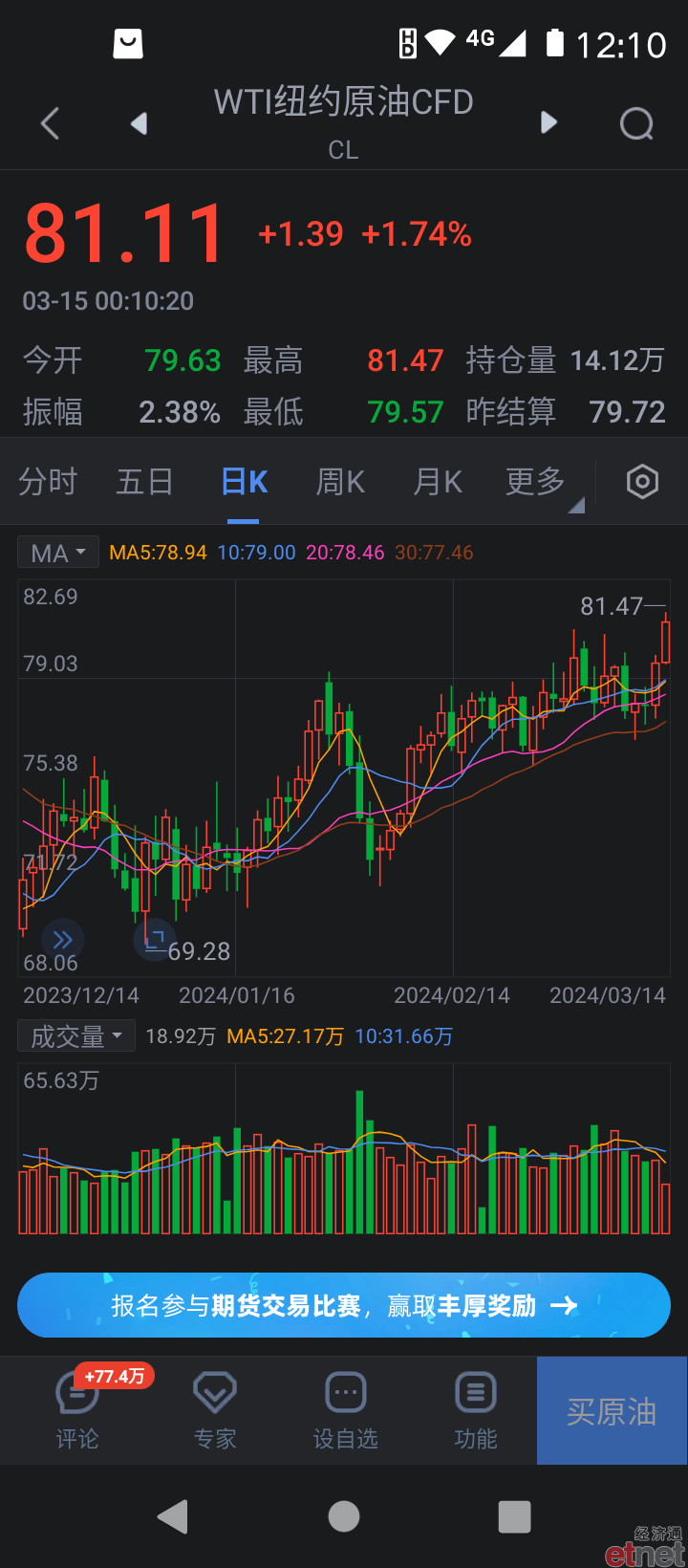The height and width of the screenshot is (1568, 688).
Task: Tap the tallest green volume bar
Action: 360,1162
